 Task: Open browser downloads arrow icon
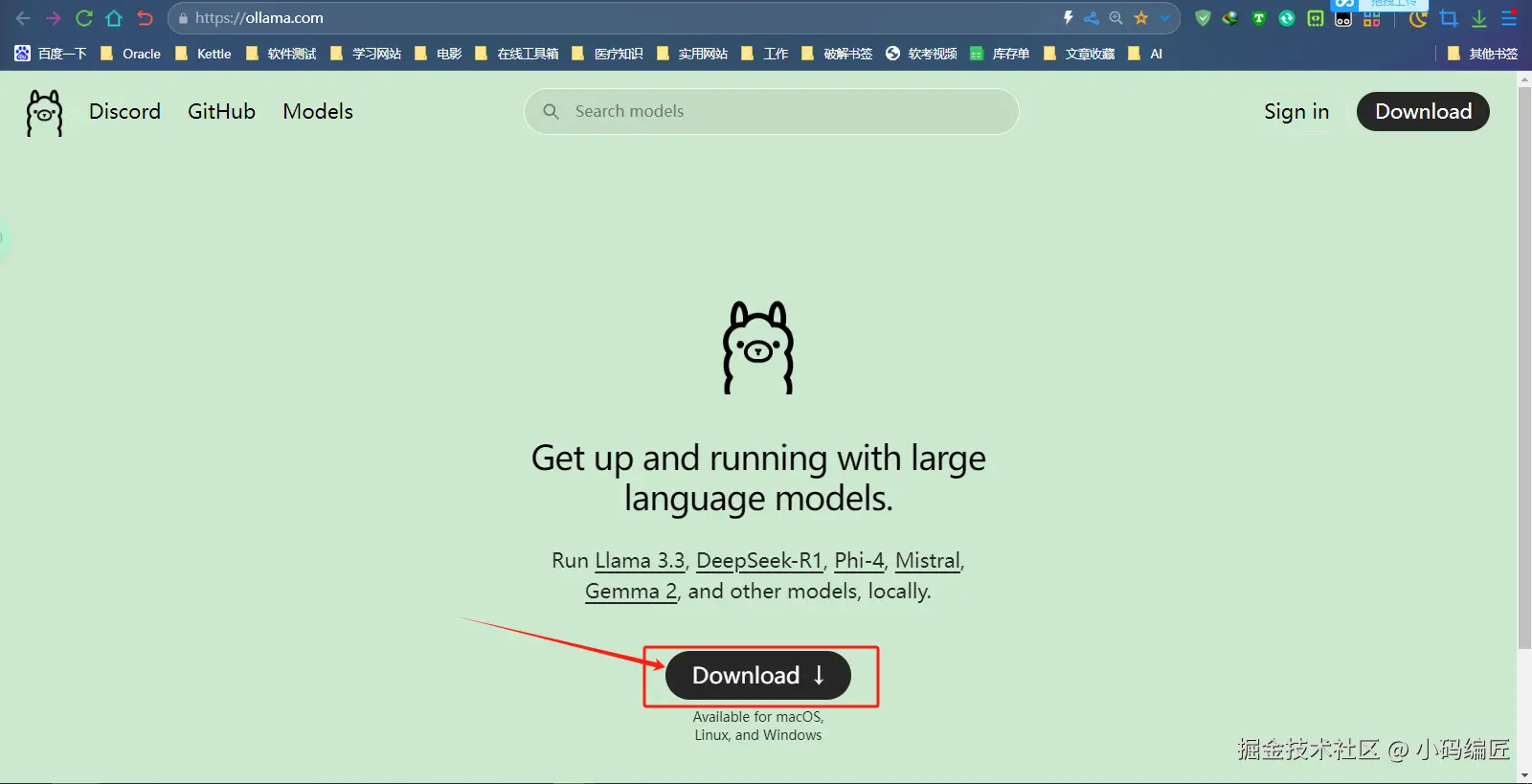[x=1479, y=18]
